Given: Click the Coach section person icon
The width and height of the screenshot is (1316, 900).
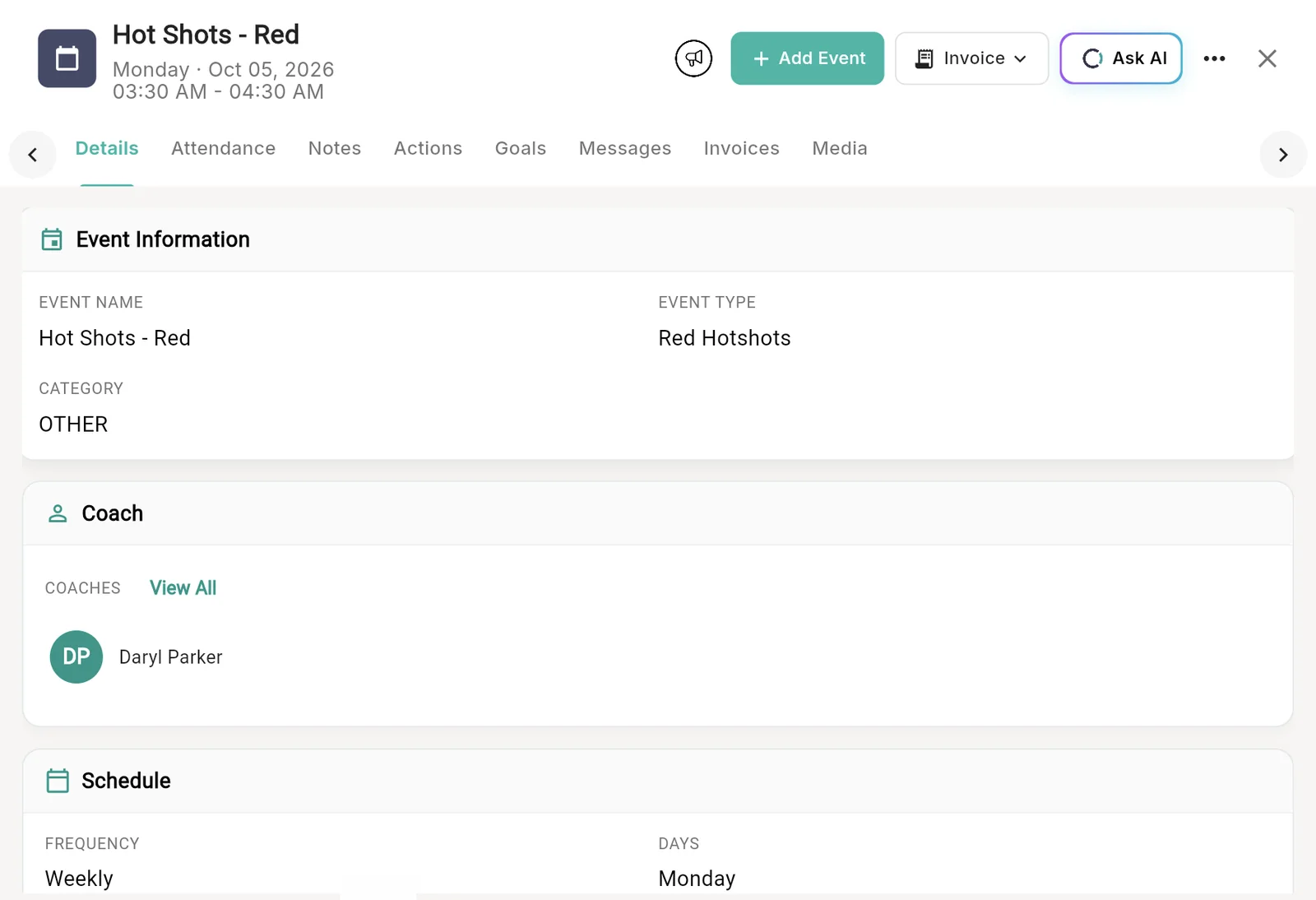Looking at the screenshot, I should (58, 513).
